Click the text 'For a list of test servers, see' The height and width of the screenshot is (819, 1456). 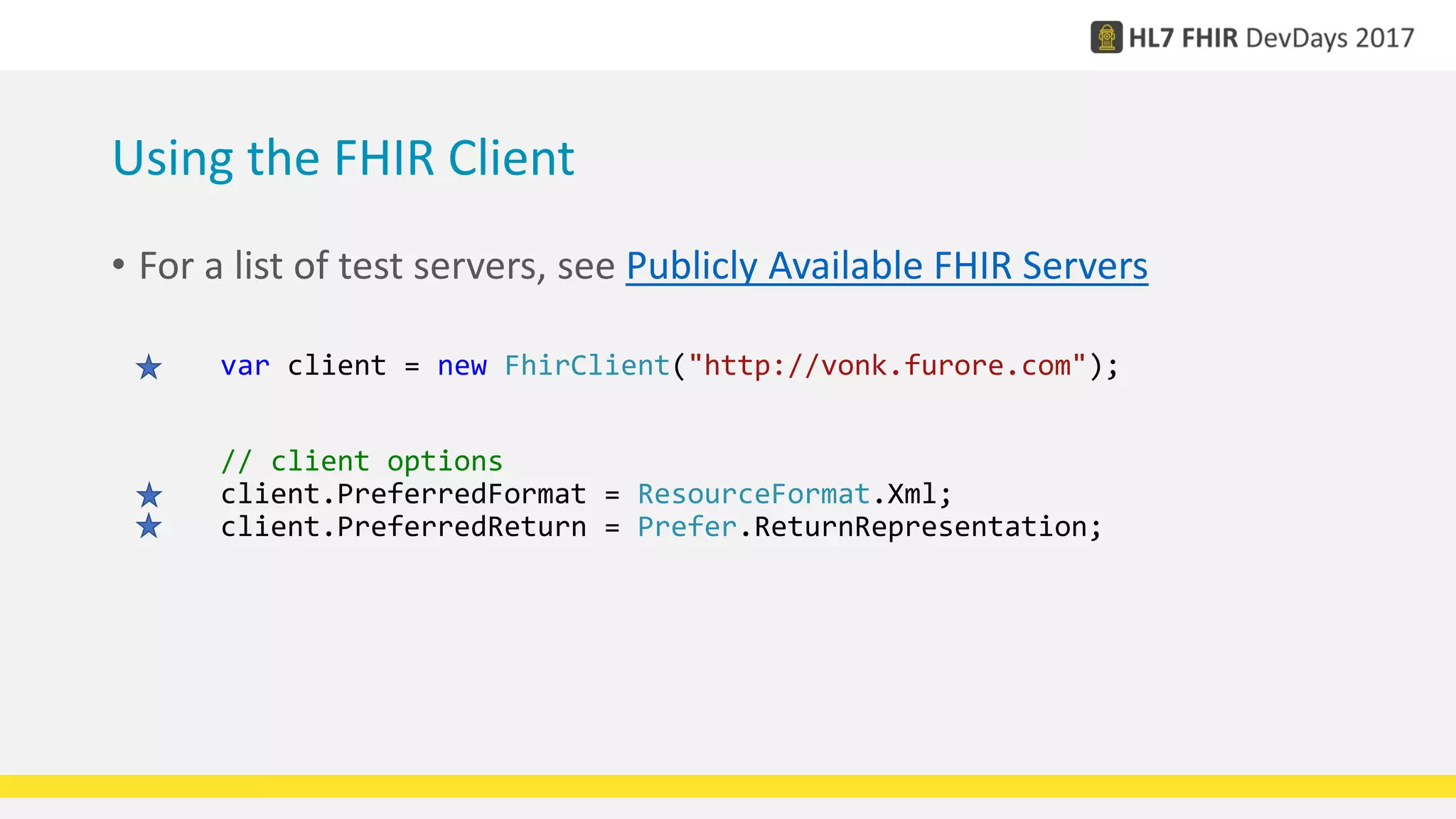[x=377, y=266]
